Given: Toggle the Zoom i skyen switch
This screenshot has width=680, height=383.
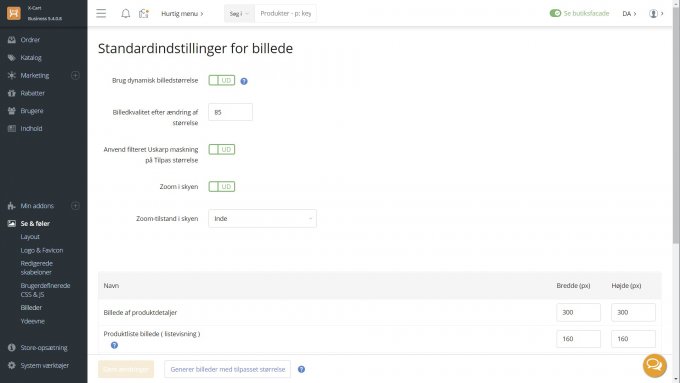Looking at the screenshot, I should (222, 187).
